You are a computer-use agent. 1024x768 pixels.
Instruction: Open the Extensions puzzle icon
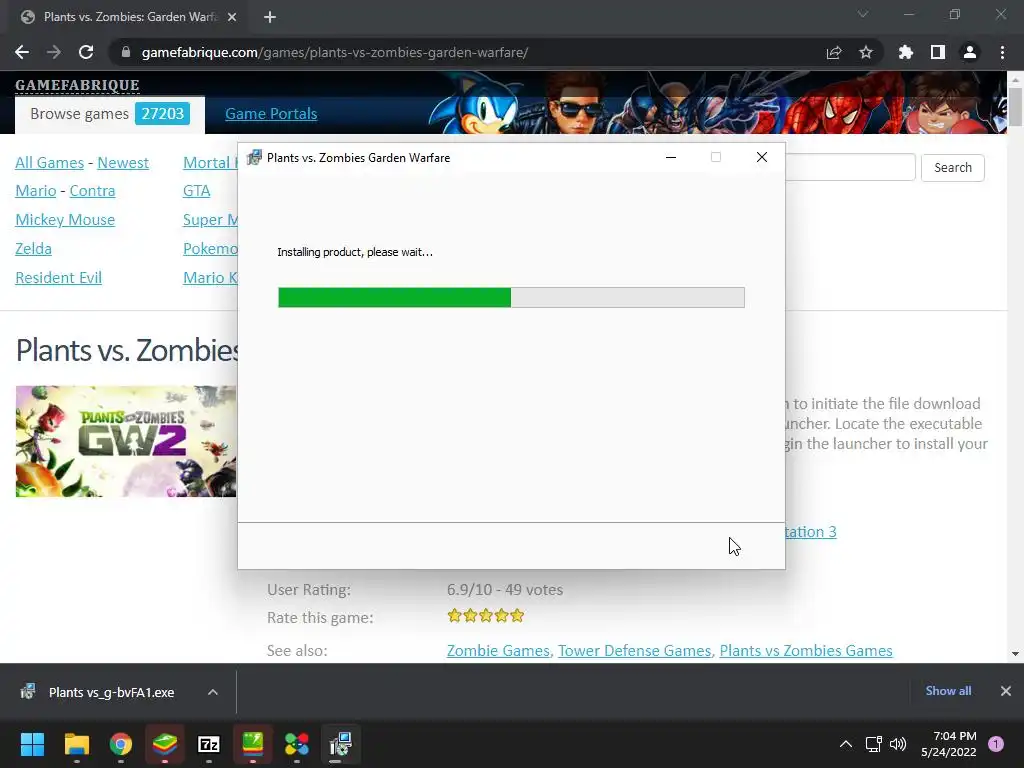tap(906, 52)
